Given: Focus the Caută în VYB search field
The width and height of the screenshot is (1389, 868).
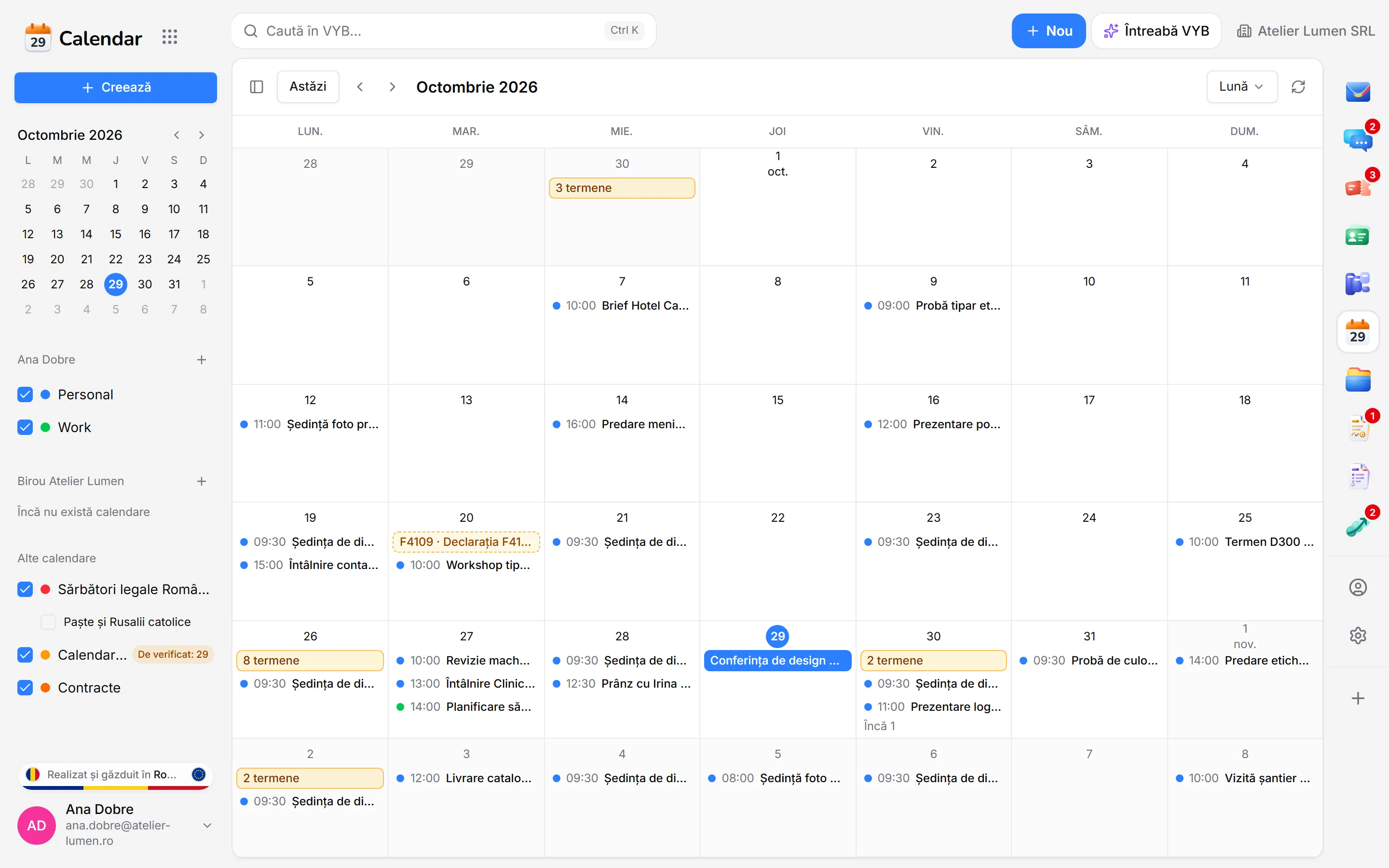Looking at the screenshot, I should click(x=444, y=31).
